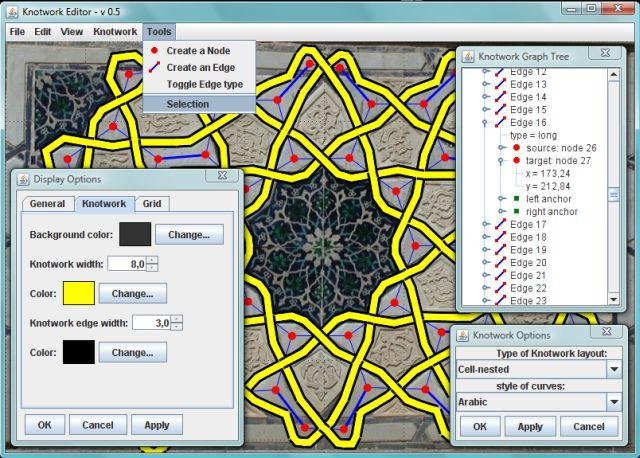Choose Selection in Tools menu

pos(199,104)
